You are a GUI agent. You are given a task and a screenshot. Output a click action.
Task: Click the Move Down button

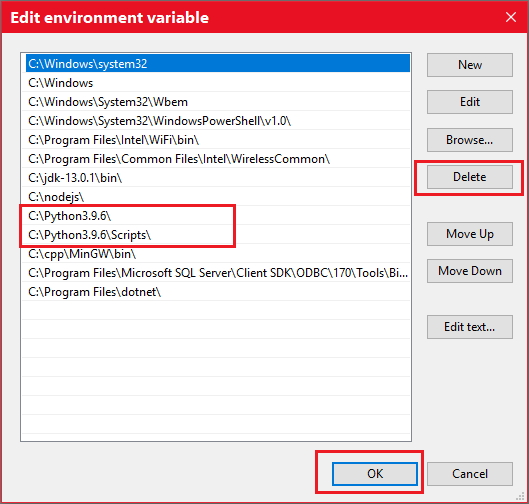(x=470, y=271)
